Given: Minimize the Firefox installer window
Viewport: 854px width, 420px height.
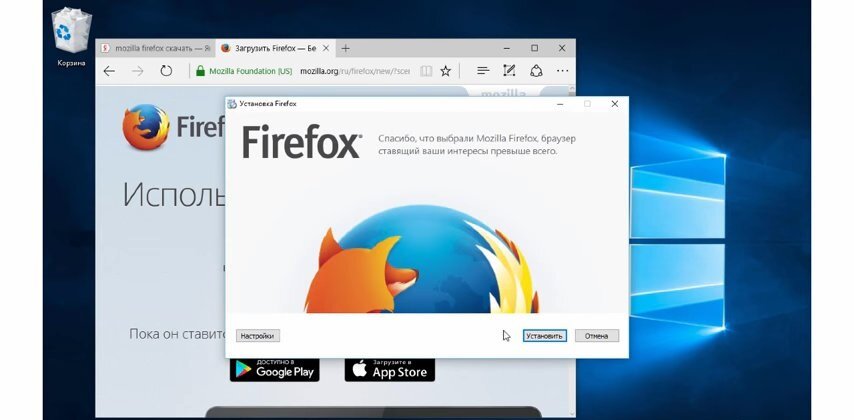Looking at the screenshot, I should tap(560, 104).
